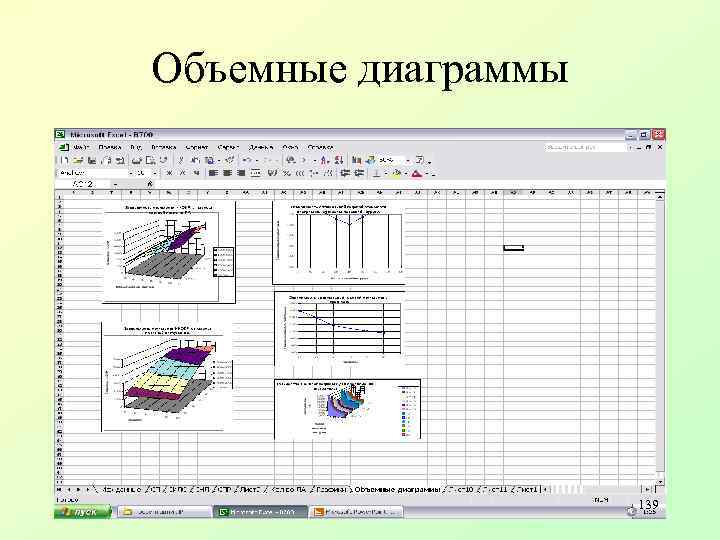Click the Name Box cell reference
720x540 pixels.
[x=84, y=184]
